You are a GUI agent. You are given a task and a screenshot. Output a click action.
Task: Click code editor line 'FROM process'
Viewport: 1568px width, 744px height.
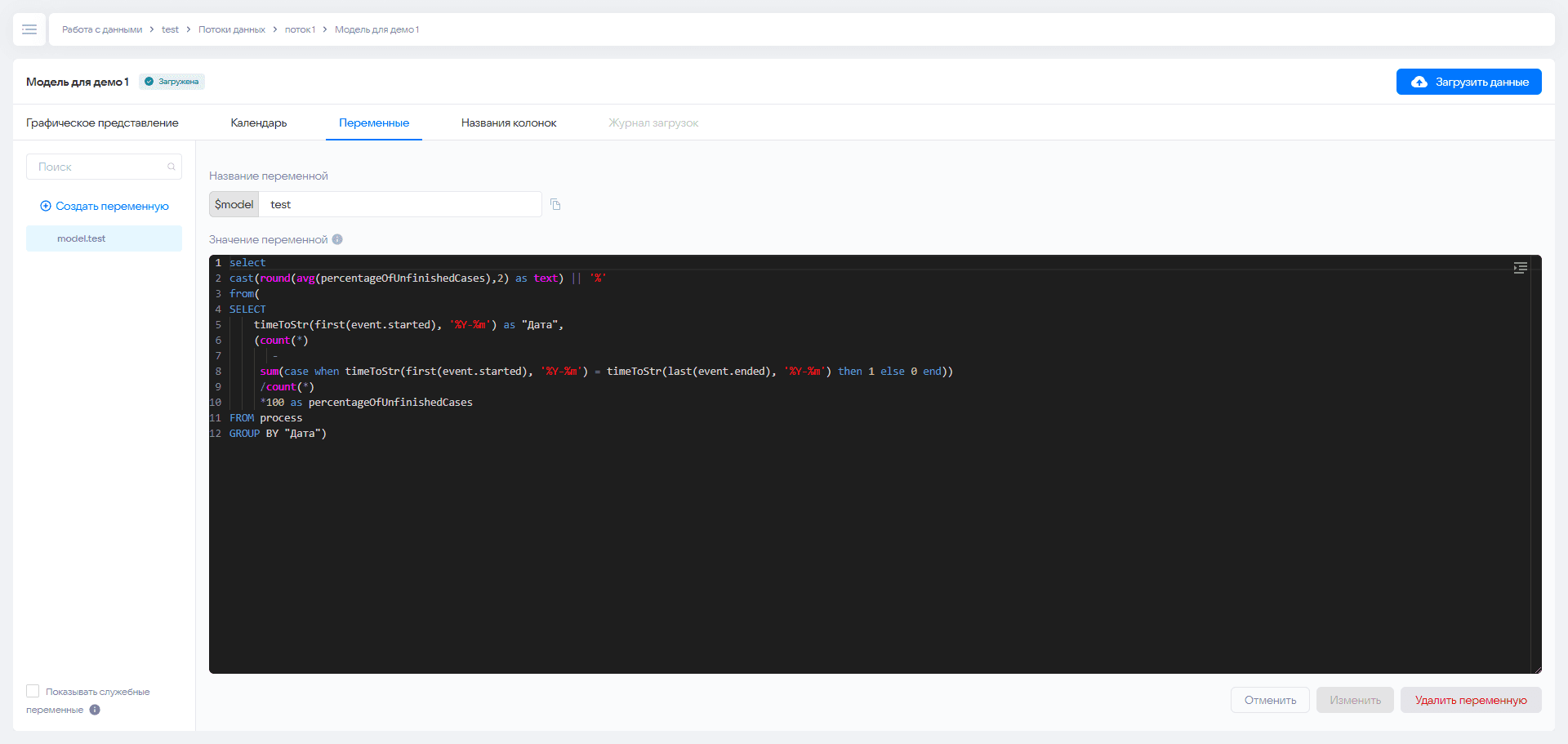(266, 417)
